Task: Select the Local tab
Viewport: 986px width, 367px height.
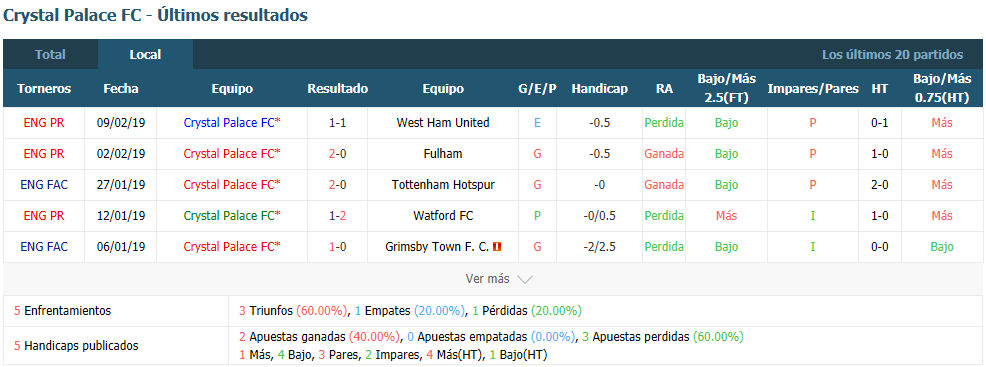Action: click(145, 55)
